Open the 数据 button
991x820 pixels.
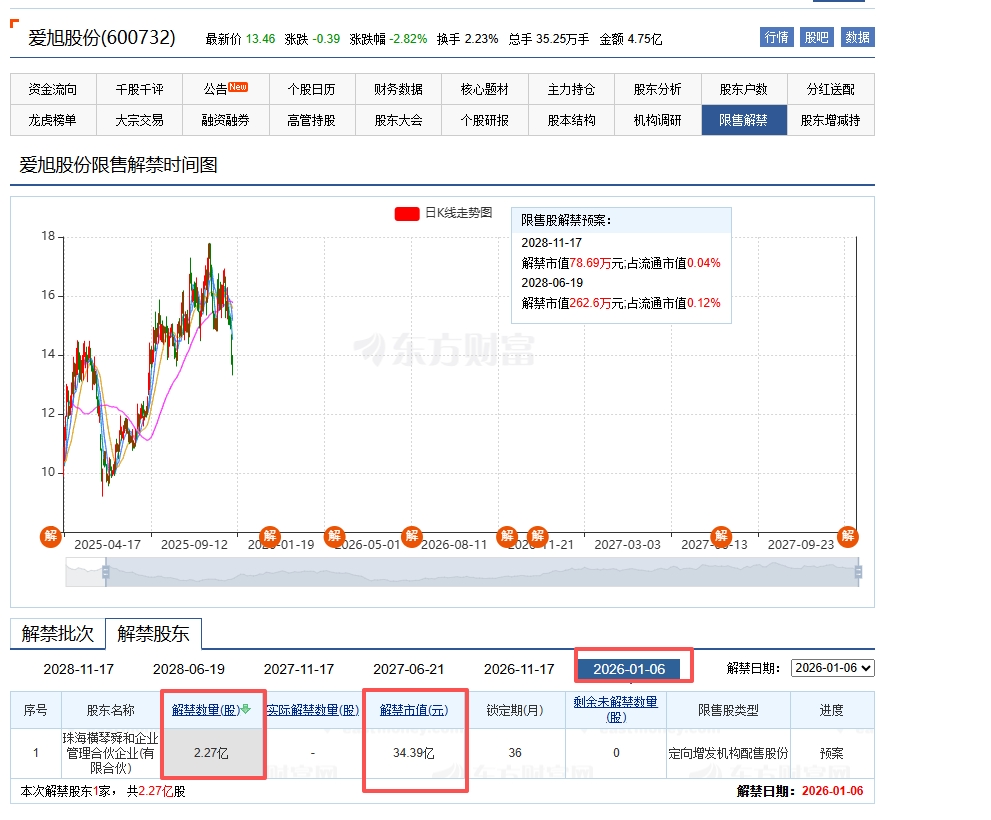[857, 37]
